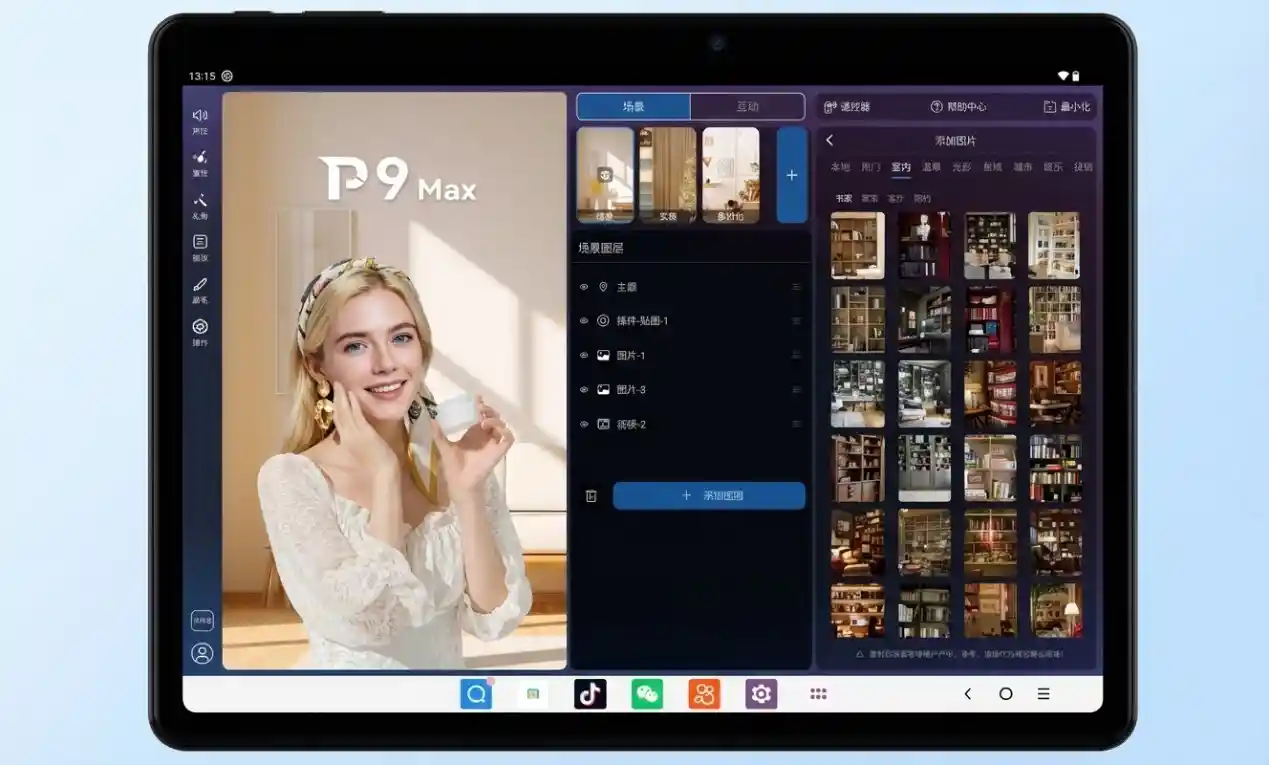Go back with the add-image panel chevron
This screenshot has height=765, width=1269.
pos(830,141)
